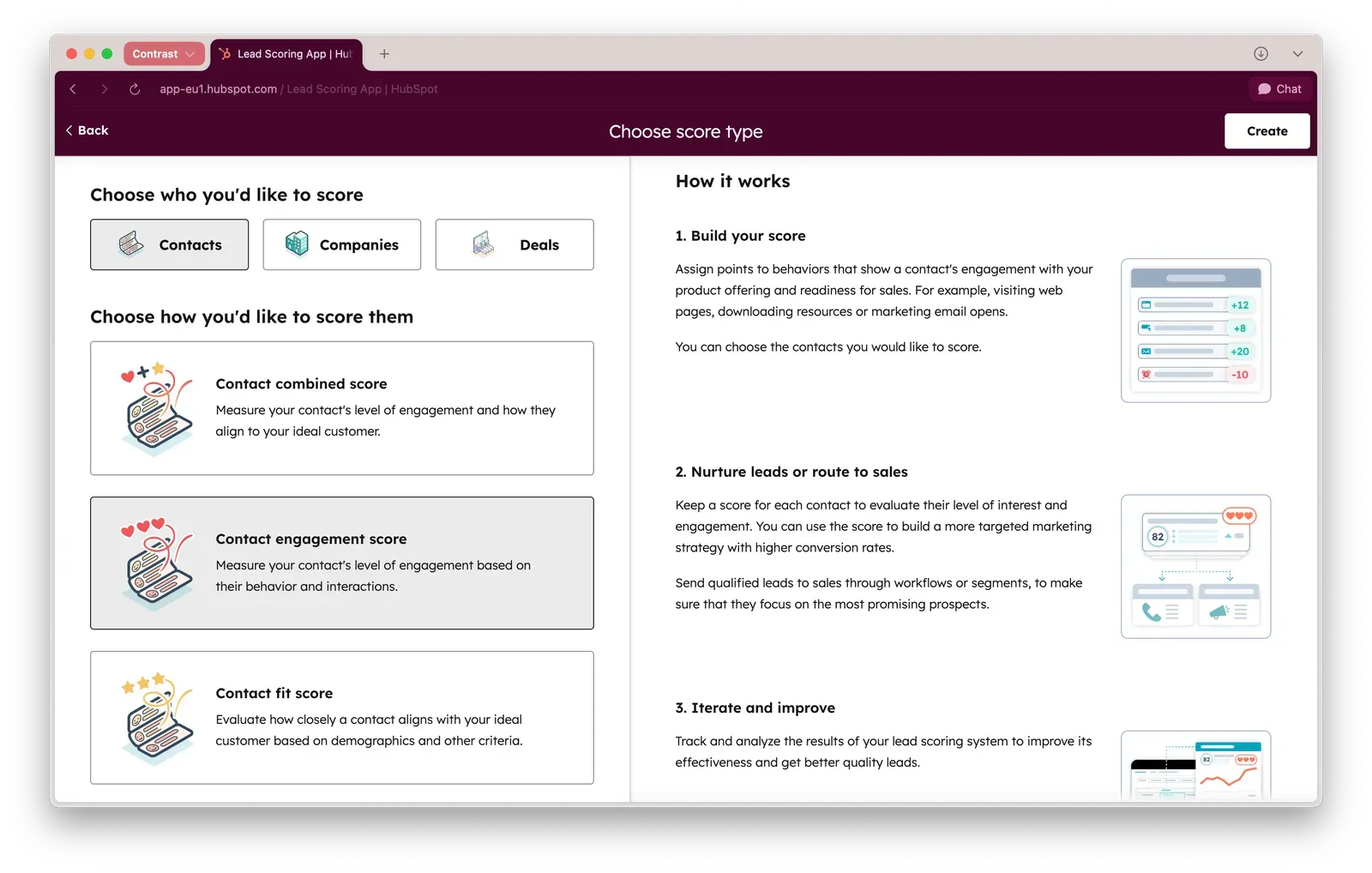Open the Chat panel via chat bubble icon

[1280, 88]
